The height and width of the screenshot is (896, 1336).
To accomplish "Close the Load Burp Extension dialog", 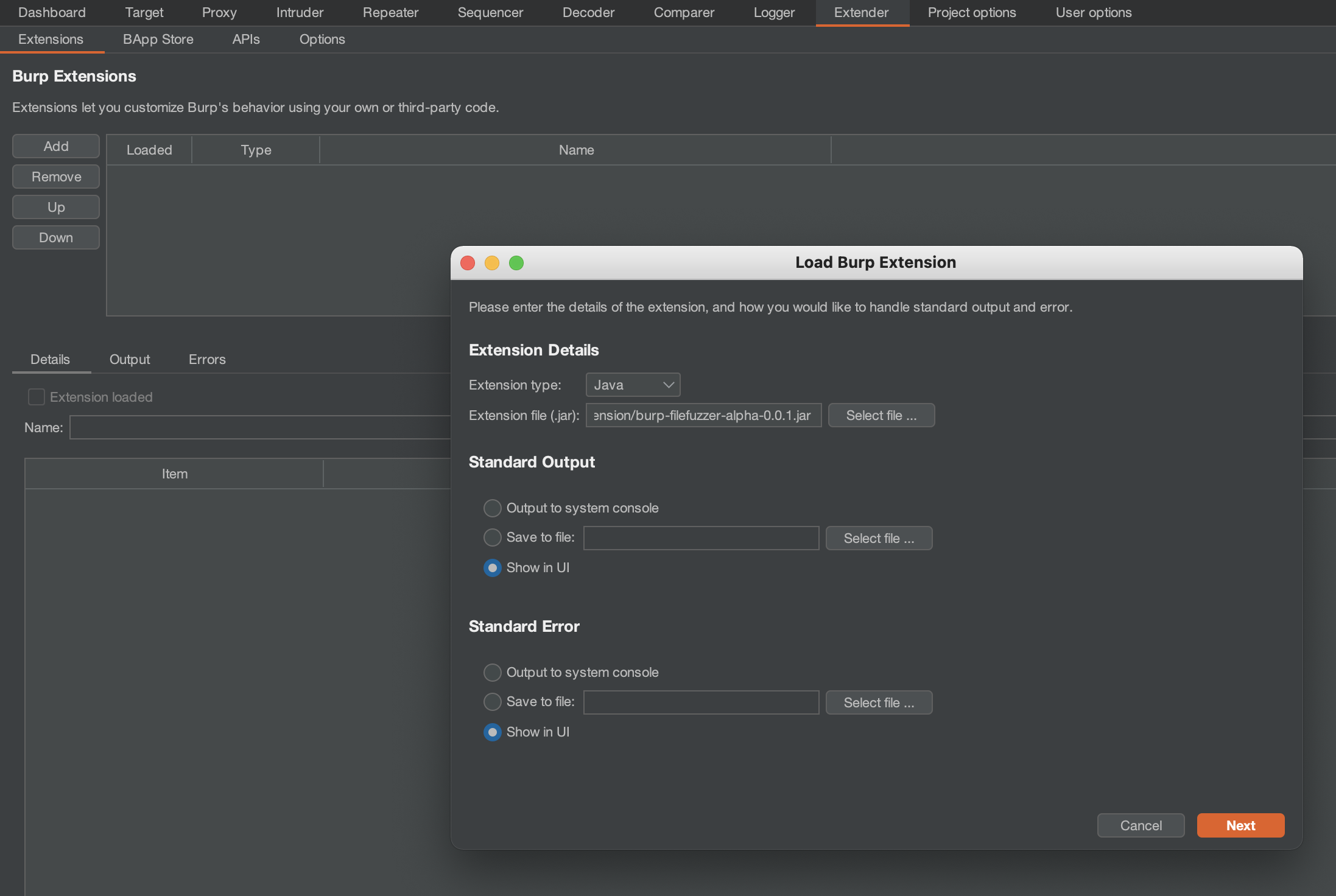I will pyautogui.click(x=468, y=263).
